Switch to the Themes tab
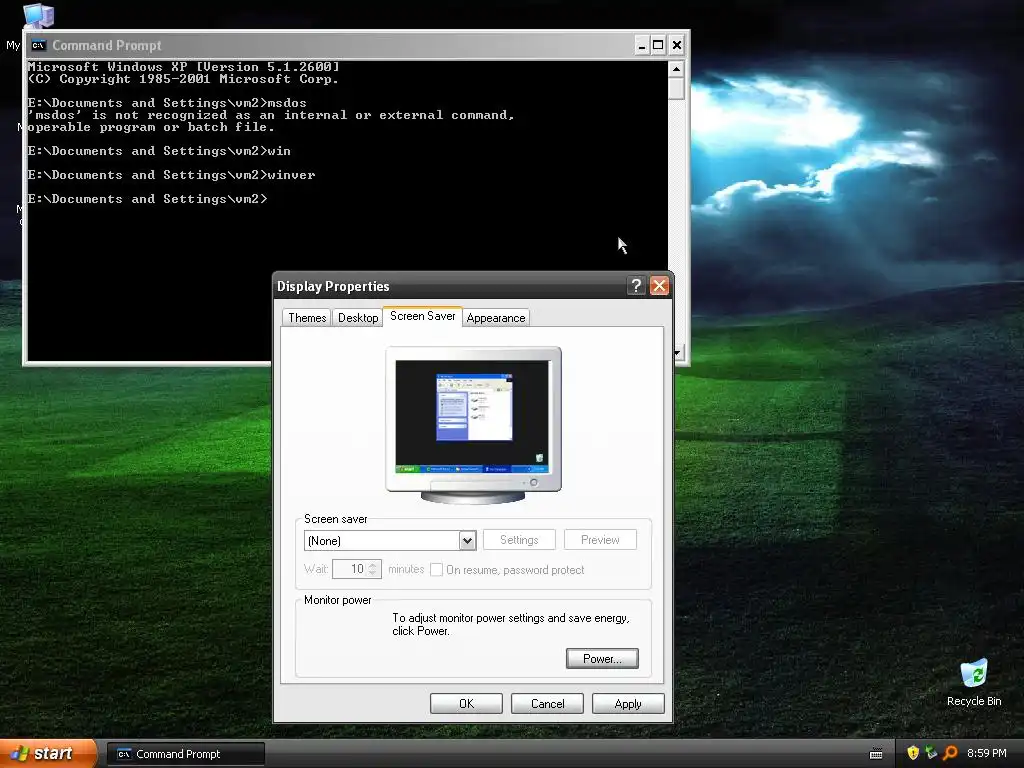Screen dimensions: 1024x768 click(307, 318)
